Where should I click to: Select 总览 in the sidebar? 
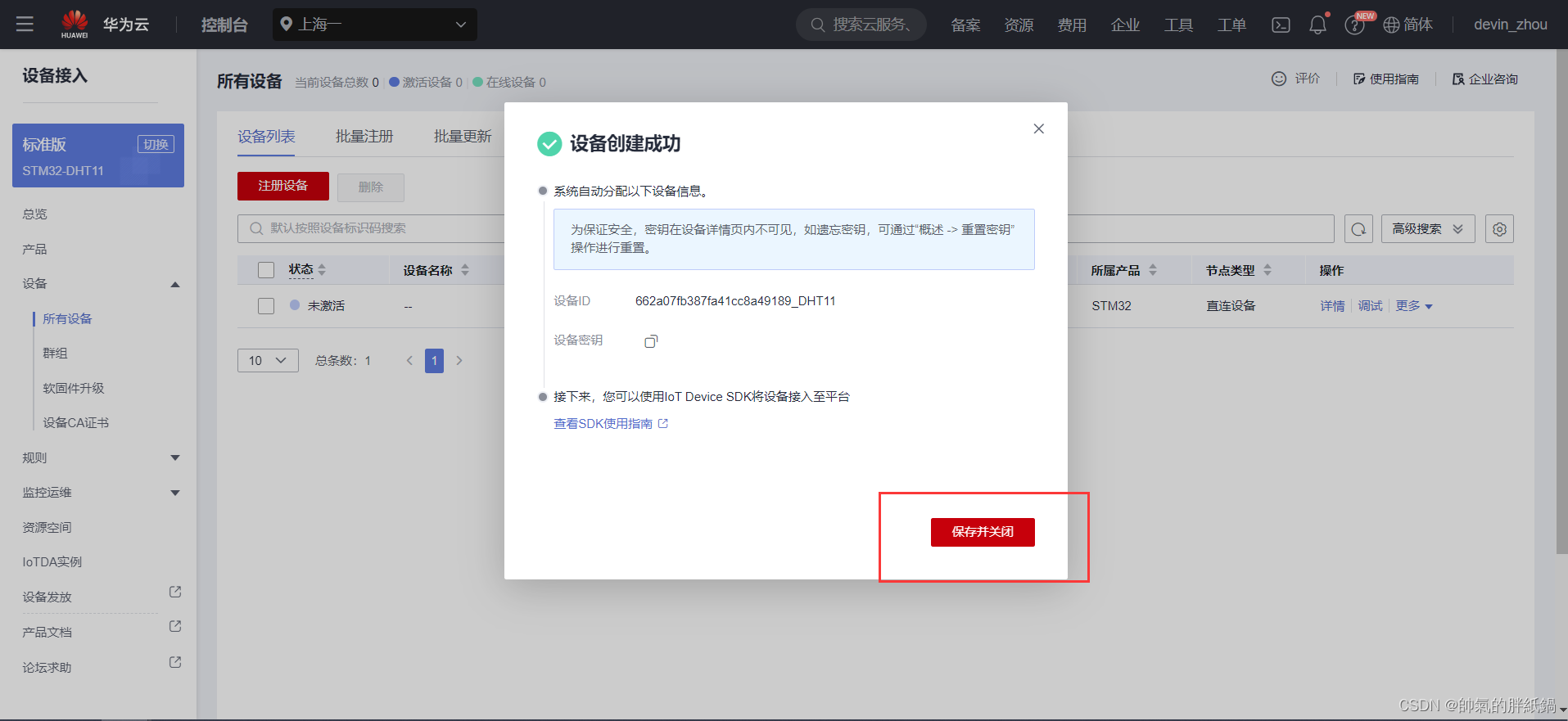tap(35, 214)
